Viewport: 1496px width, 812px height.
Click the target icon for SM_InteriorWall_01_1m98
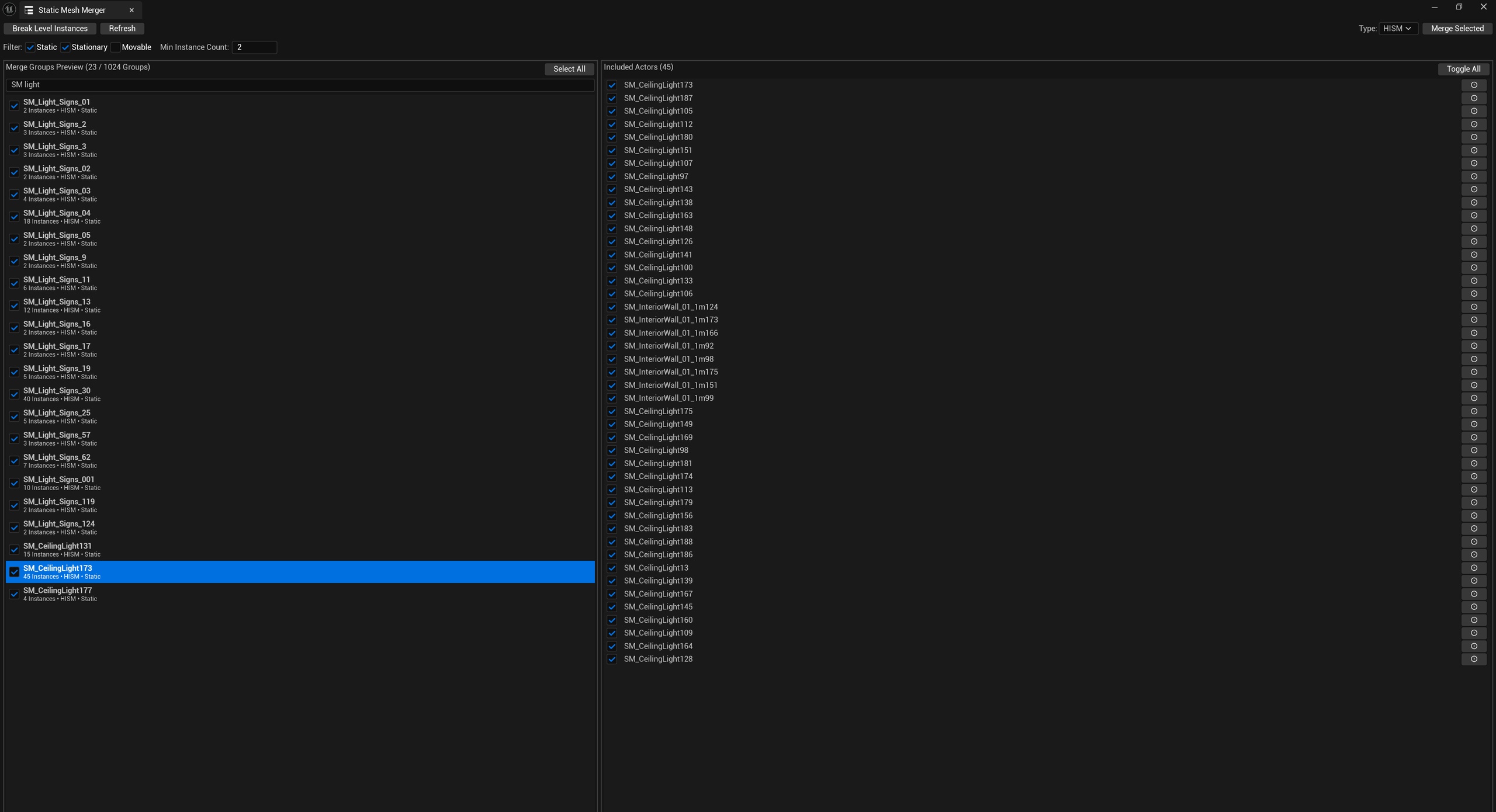coord(1474,359)
